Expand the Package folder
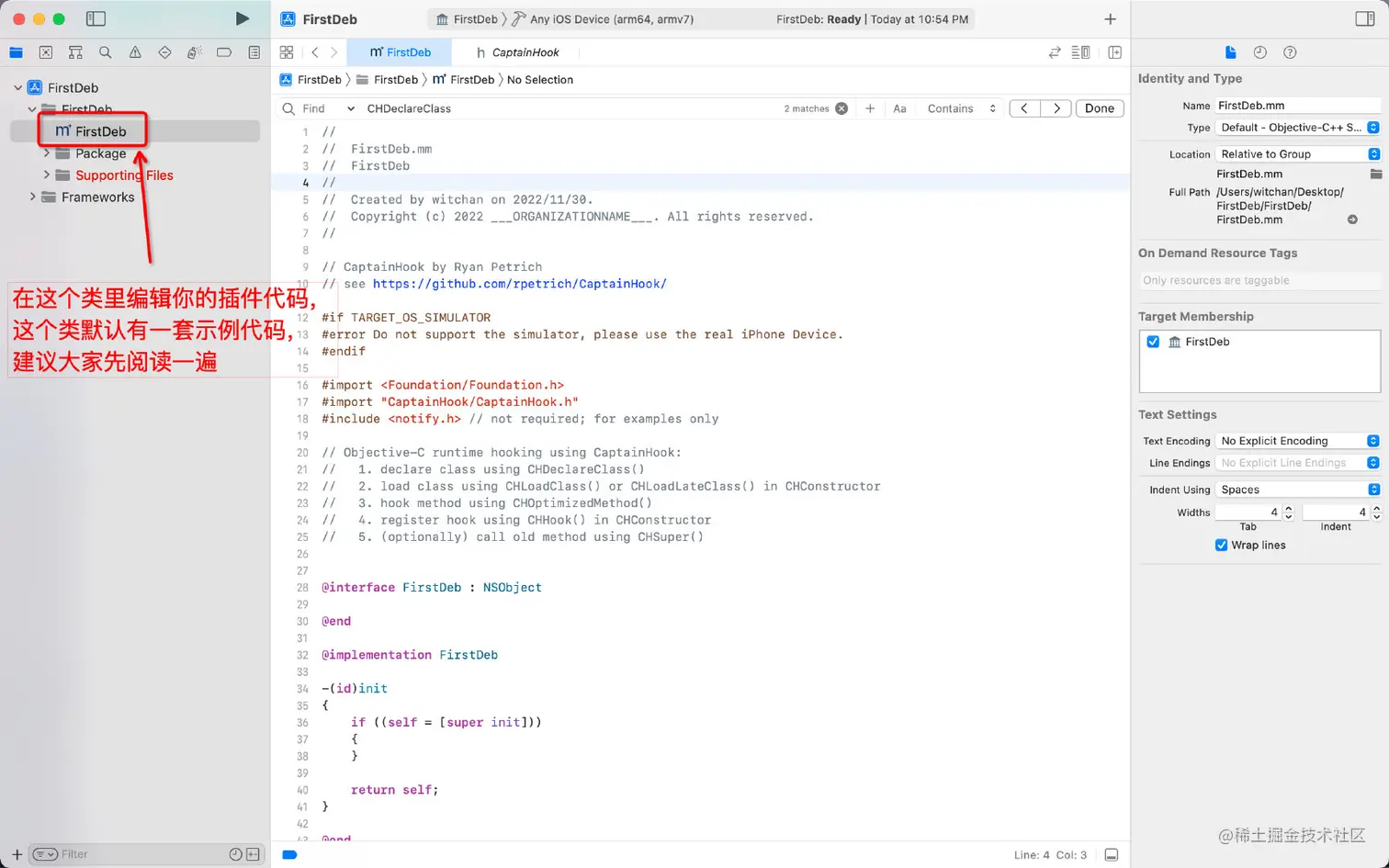This screenshot has width=1389, height=868. [46, 153]
